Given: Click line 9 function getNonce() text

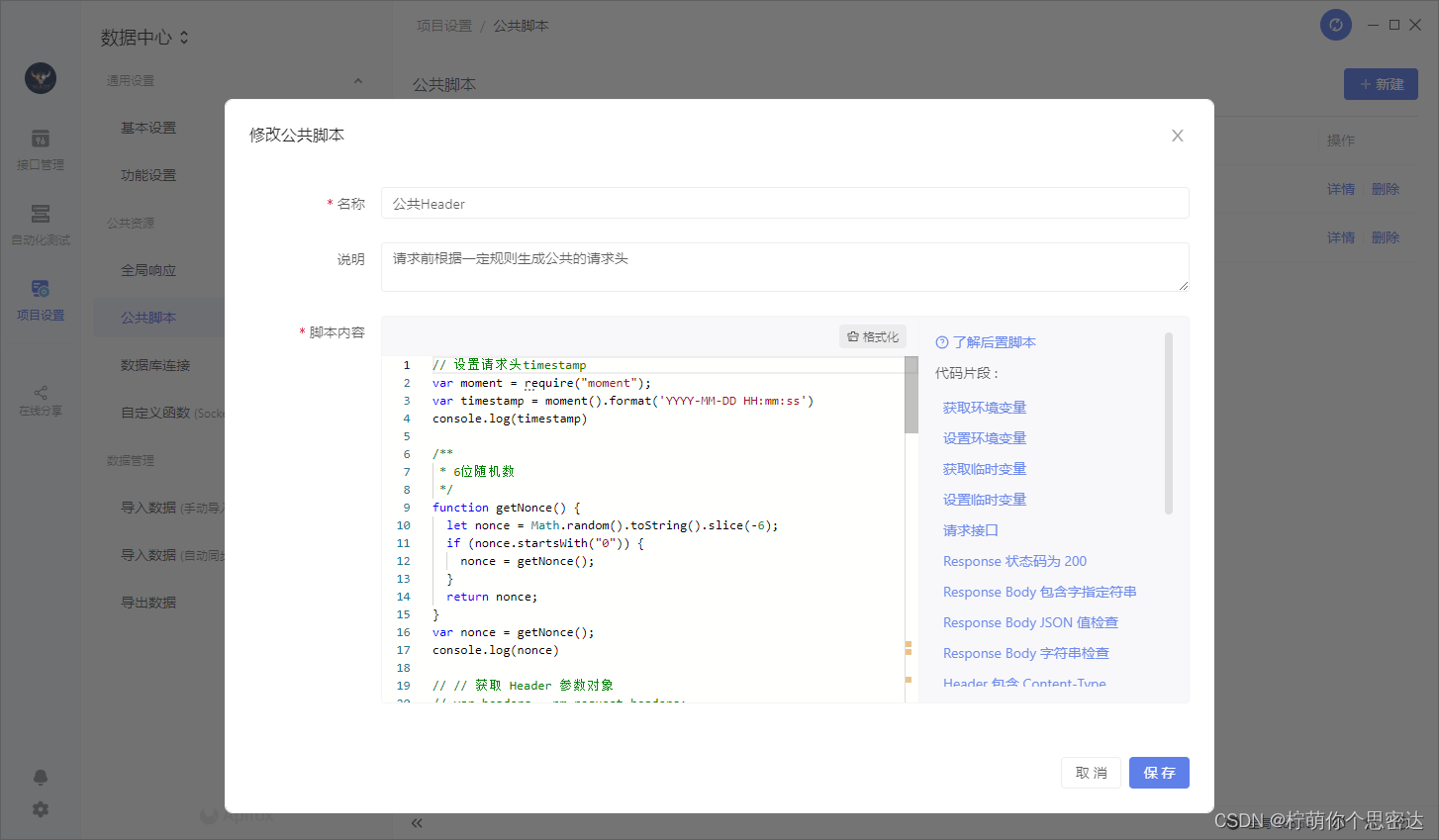Looking at the screenshot, I should (x=506, y=508).
